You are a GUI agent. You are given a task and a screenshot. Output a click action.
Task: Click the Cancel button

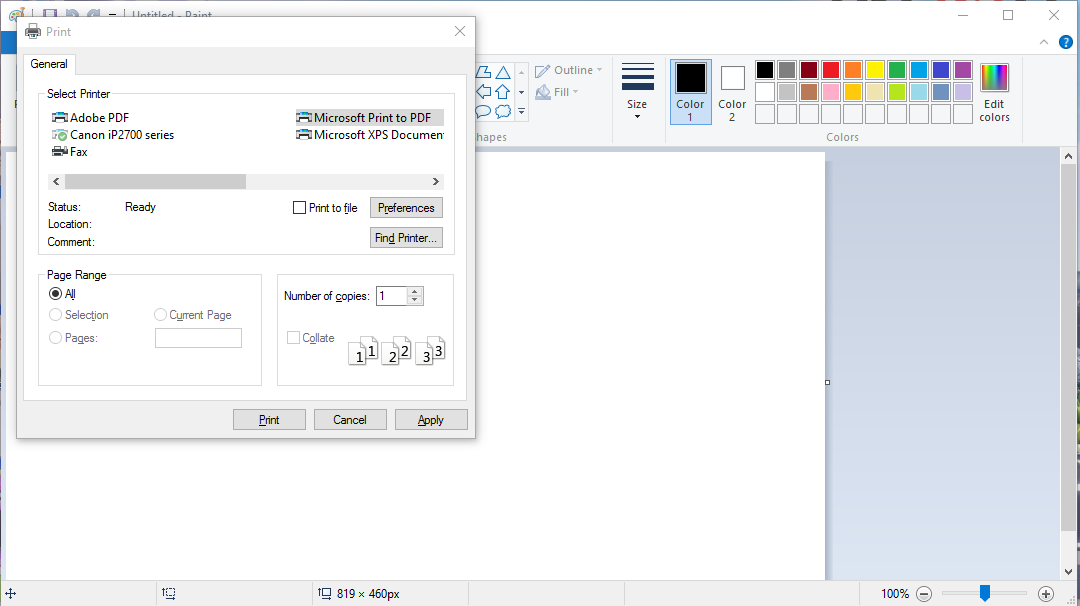[x=350, y=419]
